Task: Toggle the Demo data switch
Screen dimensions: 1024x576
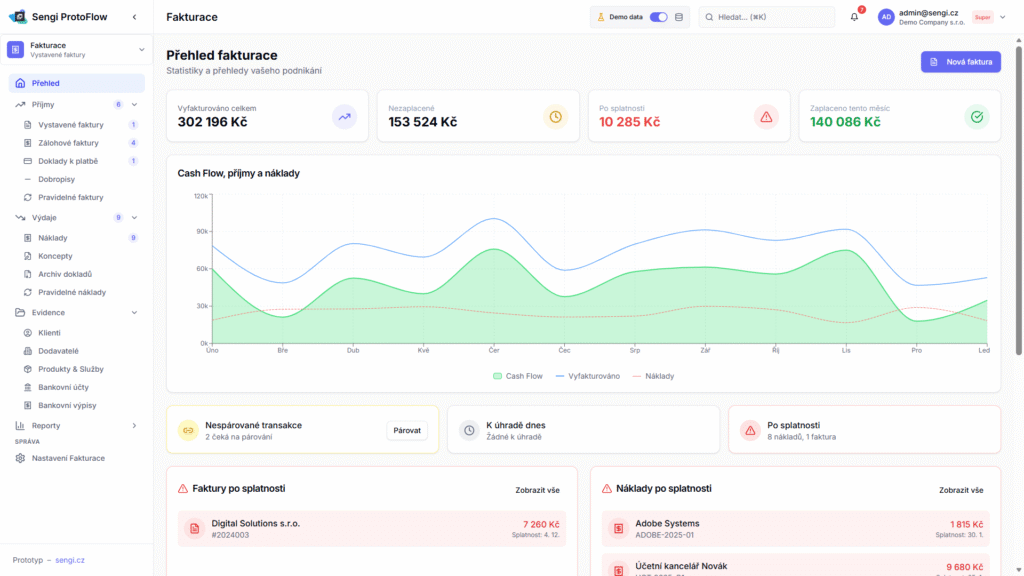Action: tap(658, 17)
